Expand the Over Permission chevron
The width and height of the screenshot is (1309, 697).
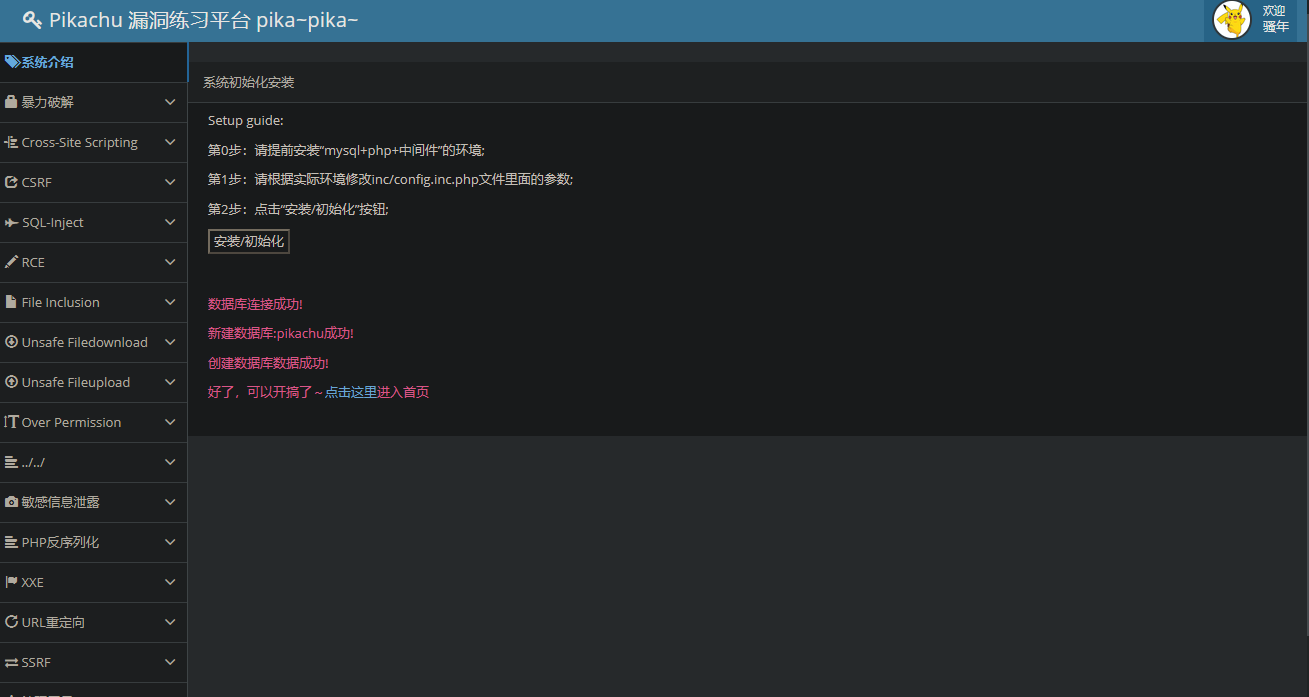[x=170, y=422]
